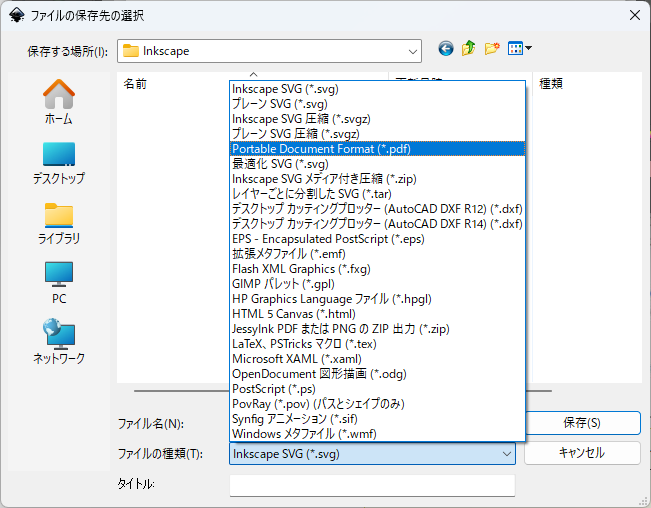This screenshot has height=508, width=651.
Task: Select EPS - Encapsulated PostScript (*.eps)
Action: 377,239
